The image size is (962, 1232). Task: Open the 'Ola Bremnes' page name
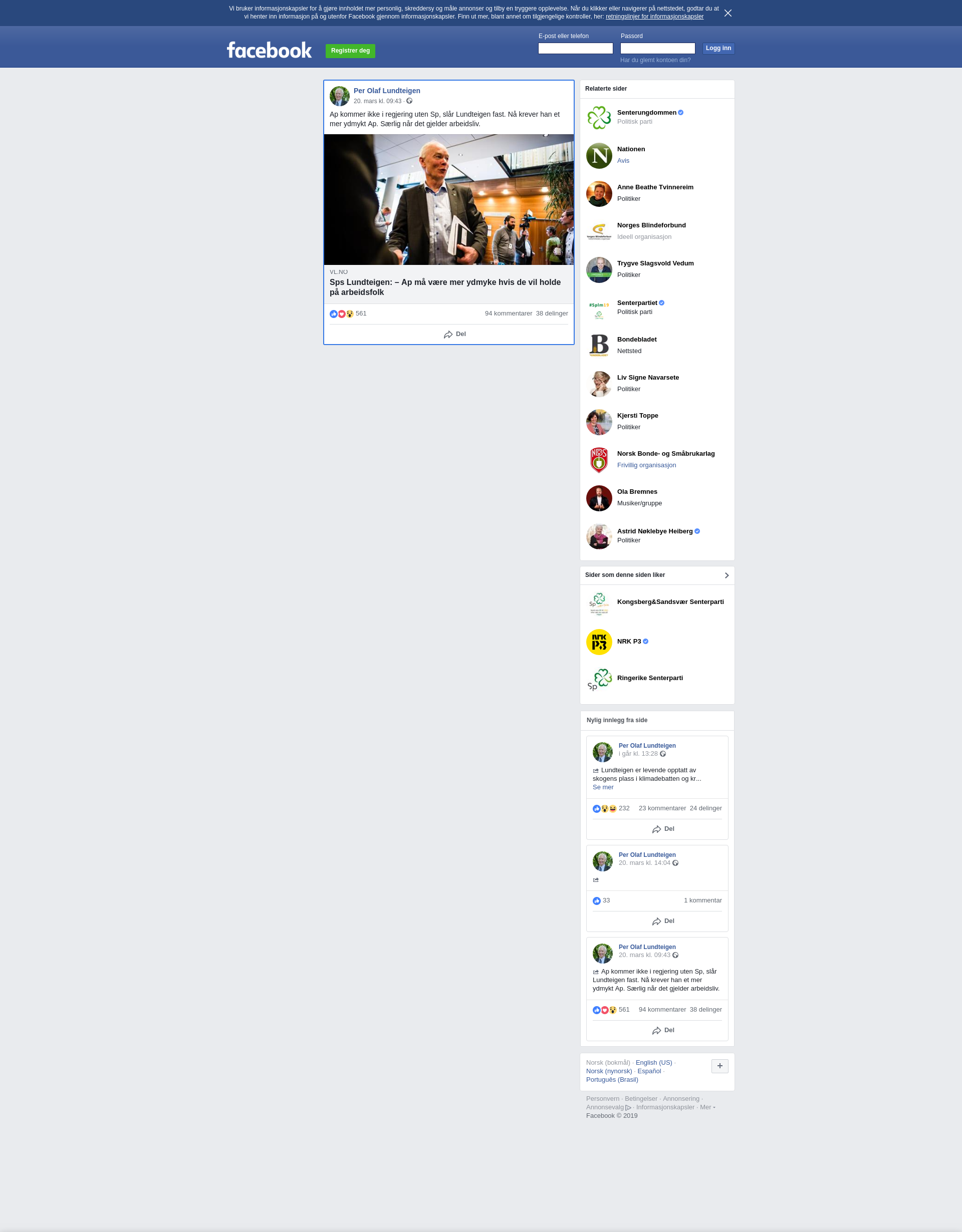pyautogui.click(x=637, y=492)
